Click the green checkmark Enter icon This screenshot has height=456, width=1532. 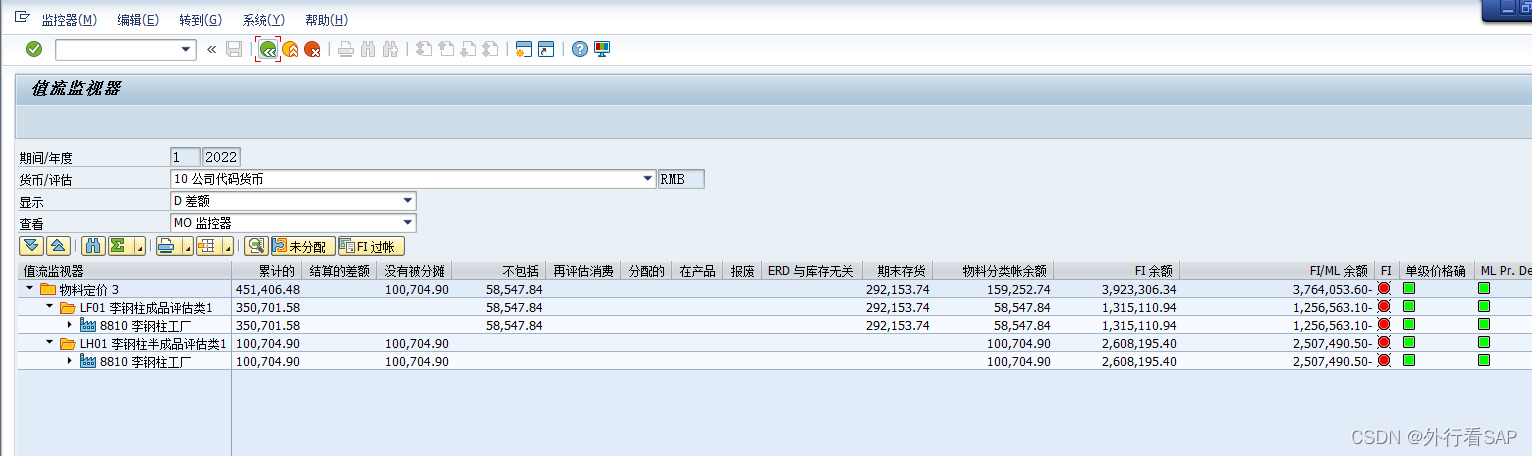(x=34, y=49)
